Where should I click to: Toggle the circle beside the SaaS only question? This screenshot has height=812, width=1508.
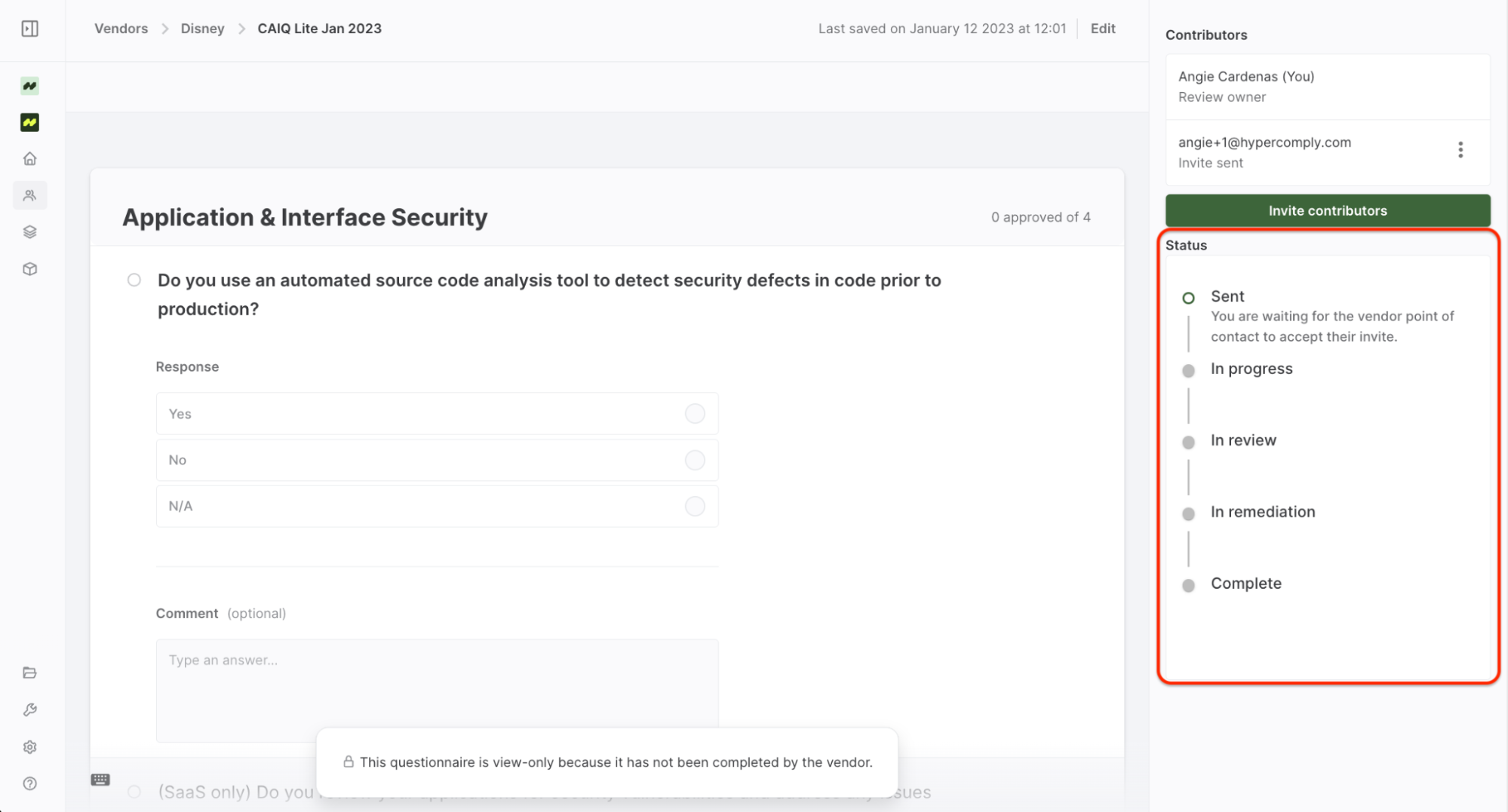click(134, 792)
